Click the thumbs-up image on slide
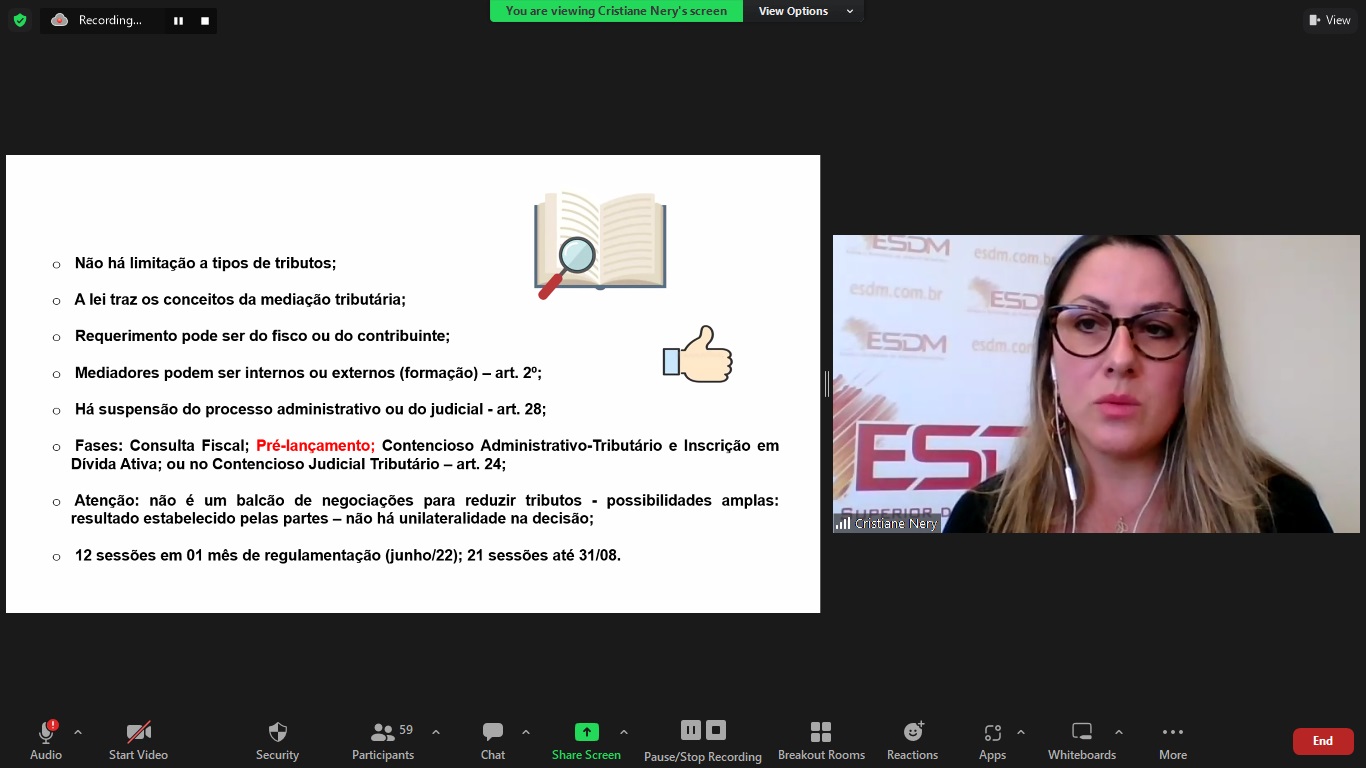Image resolution: width=1366 pixels, height=768 pixels. pyautogui.click(x=698, y=354)
